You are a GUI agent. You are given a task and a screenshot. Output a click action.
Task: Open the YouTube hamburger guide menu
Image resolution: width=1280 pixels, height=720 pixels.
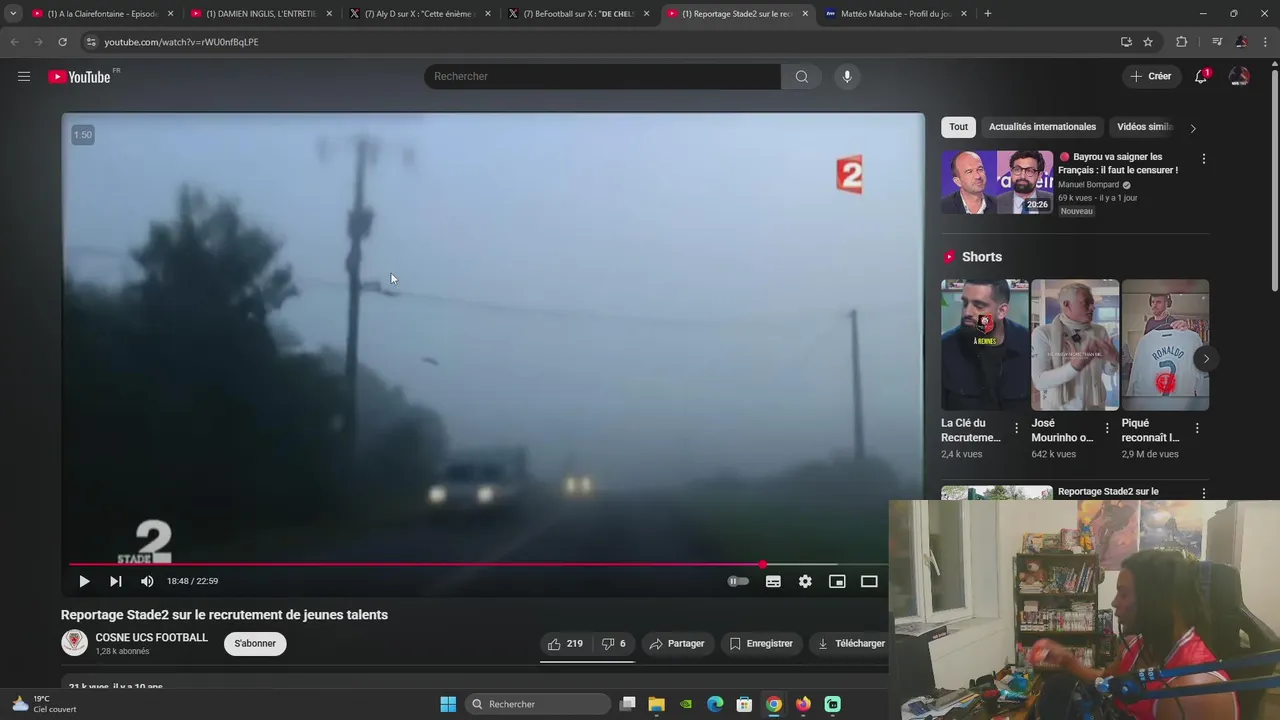24,76
